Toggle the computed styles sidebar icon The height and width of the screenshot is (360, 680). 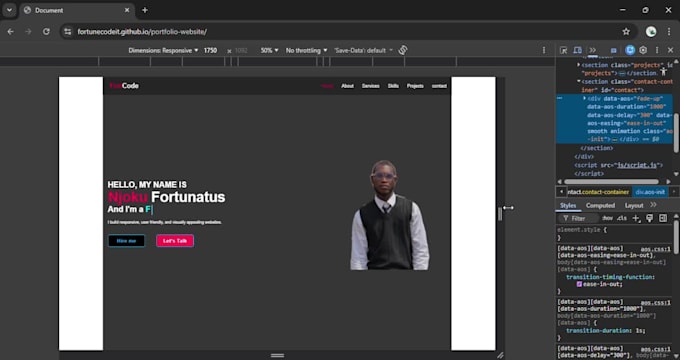(663, 218)
